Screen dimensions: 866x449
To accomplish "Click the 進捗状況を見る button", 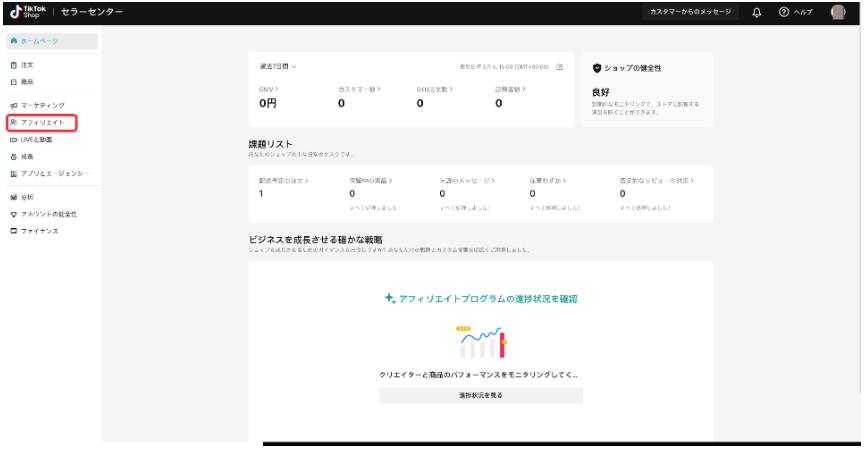I will 480,395.
